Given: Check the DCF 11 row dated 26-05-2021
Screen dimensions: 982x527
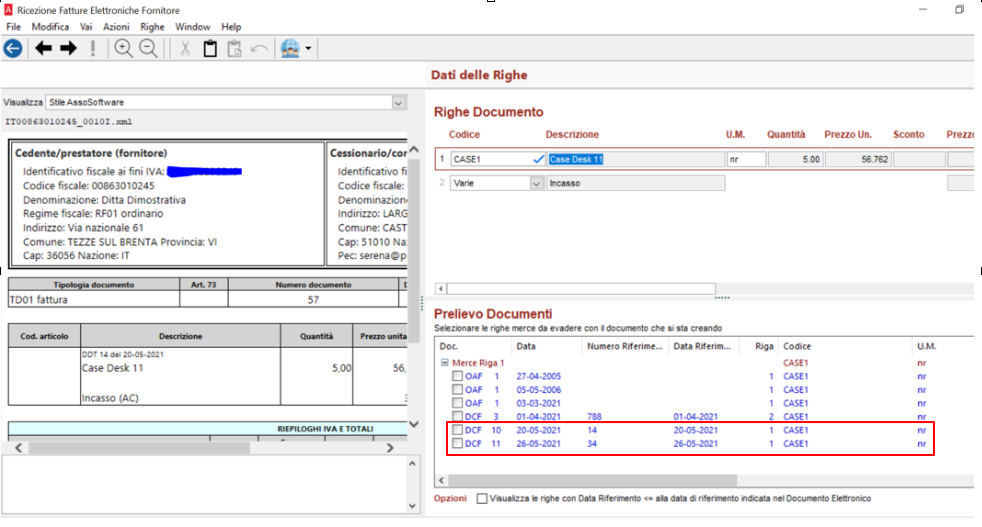Looking at the screenshot, I should coord(457,443).
